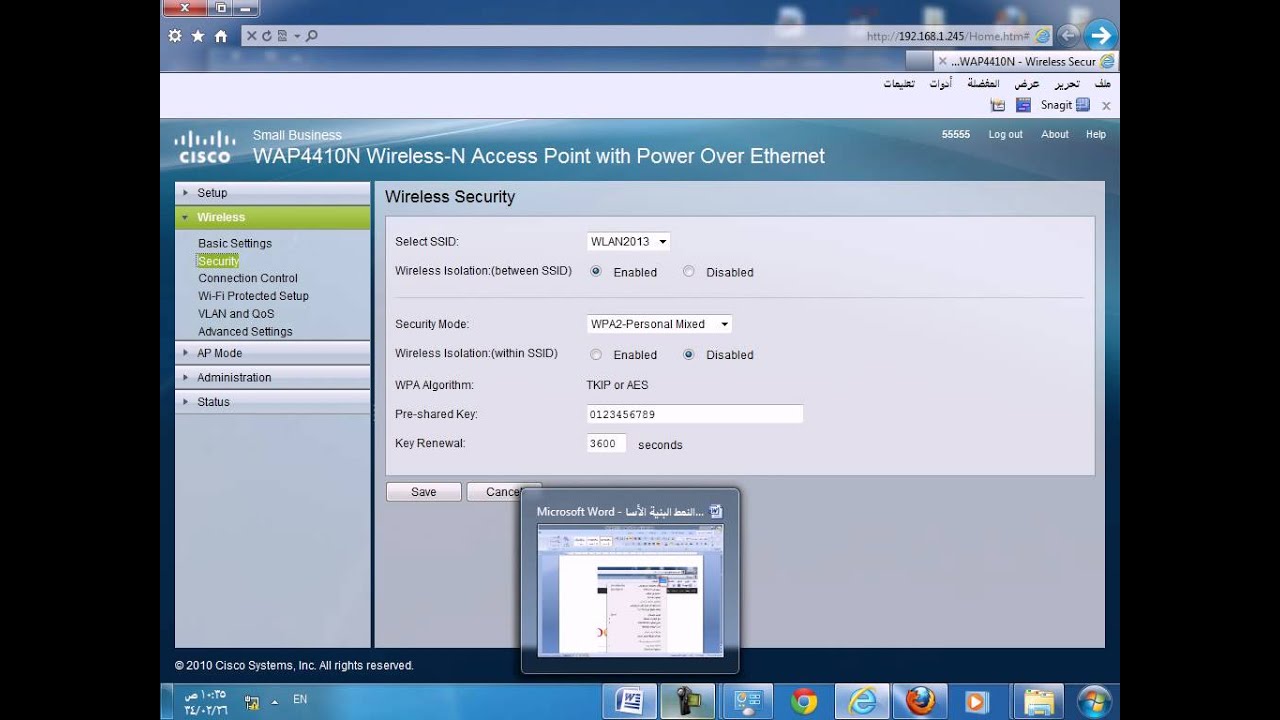Click the Save button

(424, 492)
